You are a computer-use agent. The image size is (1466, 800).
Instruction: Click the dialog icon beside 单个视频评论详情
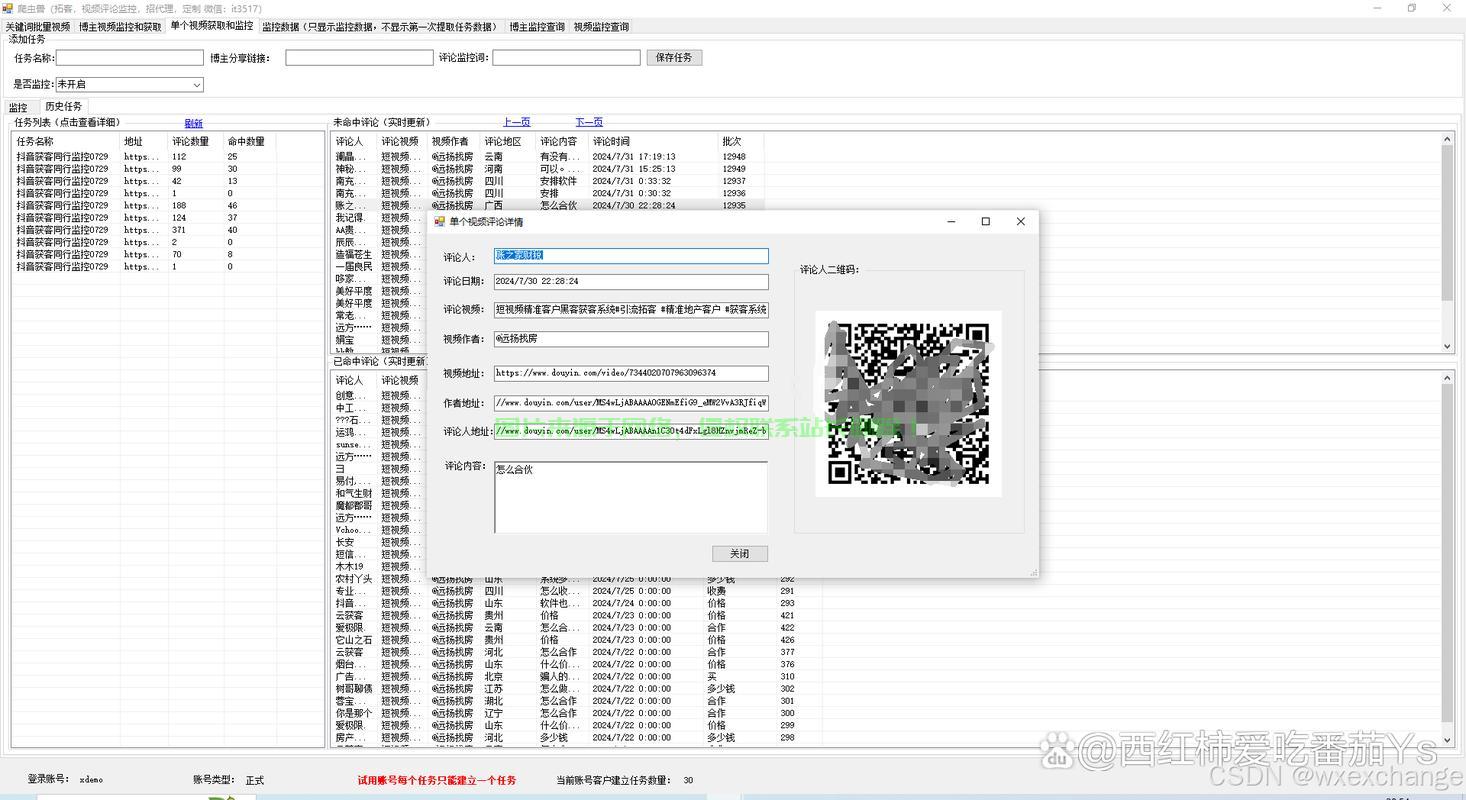pyautogui.click(x=439, y=222)
